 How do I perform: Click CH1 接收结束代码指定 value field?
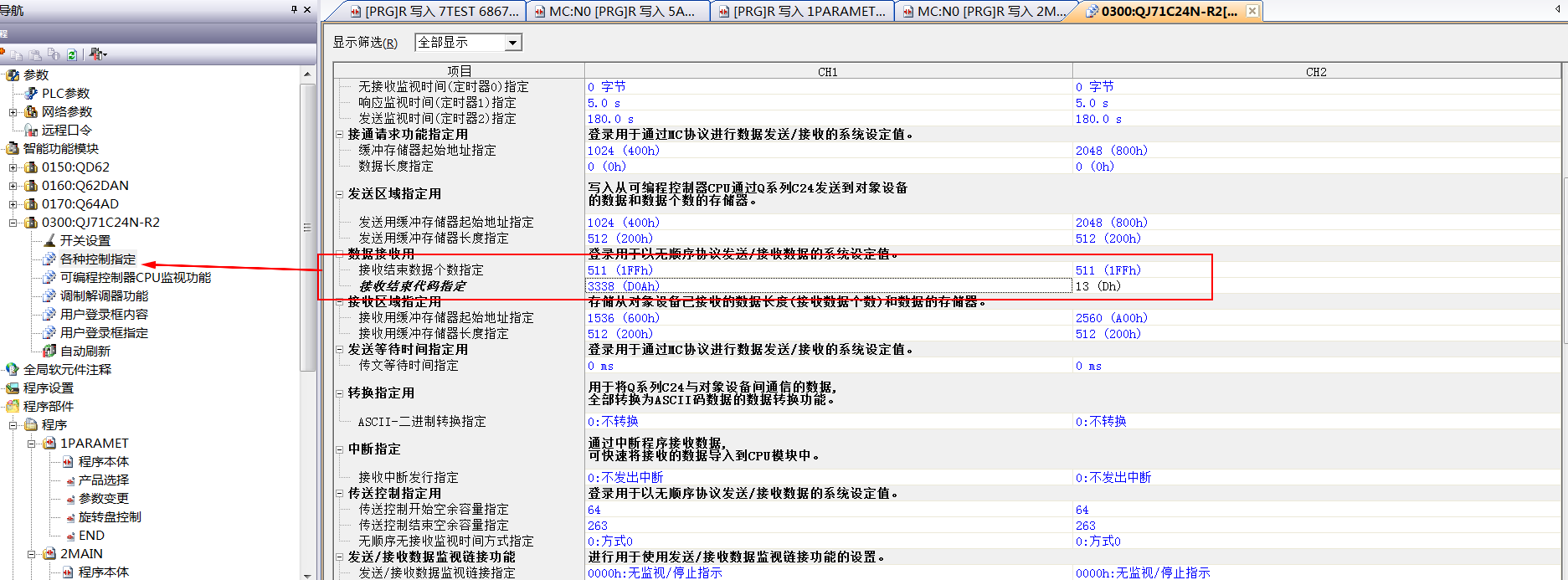click(x=828, y=286)
